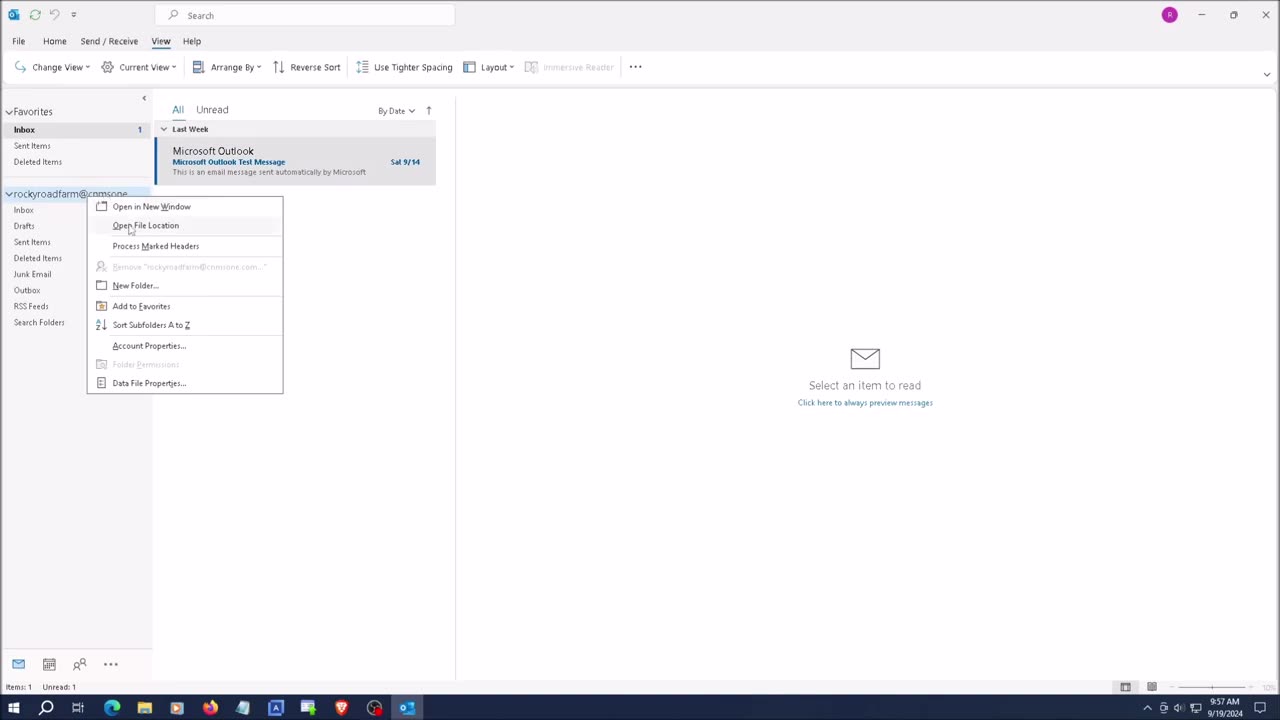The height and width of the screenshot is (720, 1280).
Task: Open the Junk Email folder
Action: tap(32, 274)
